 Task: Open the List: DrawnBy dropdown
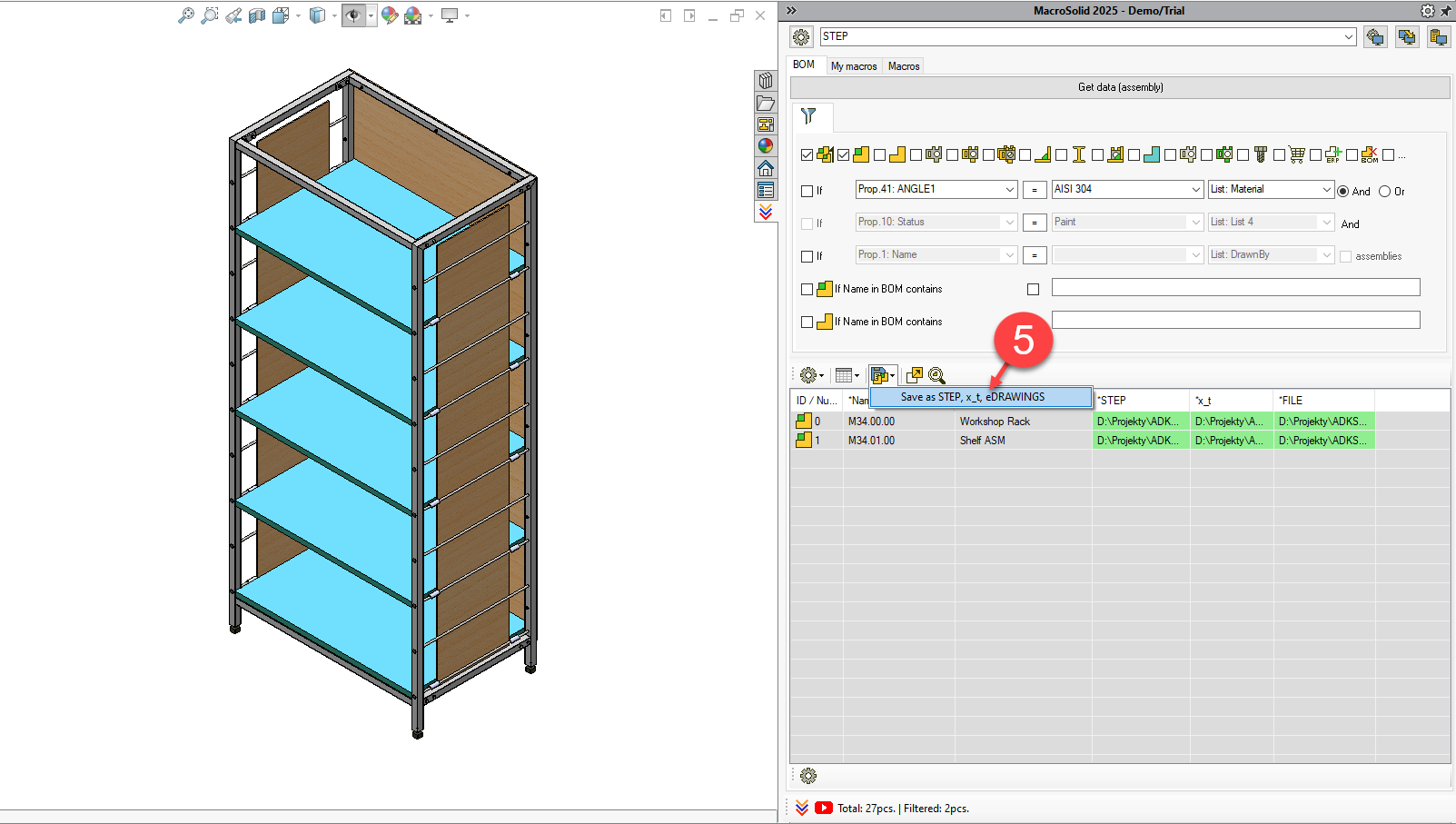click(x=1327, y=255)
